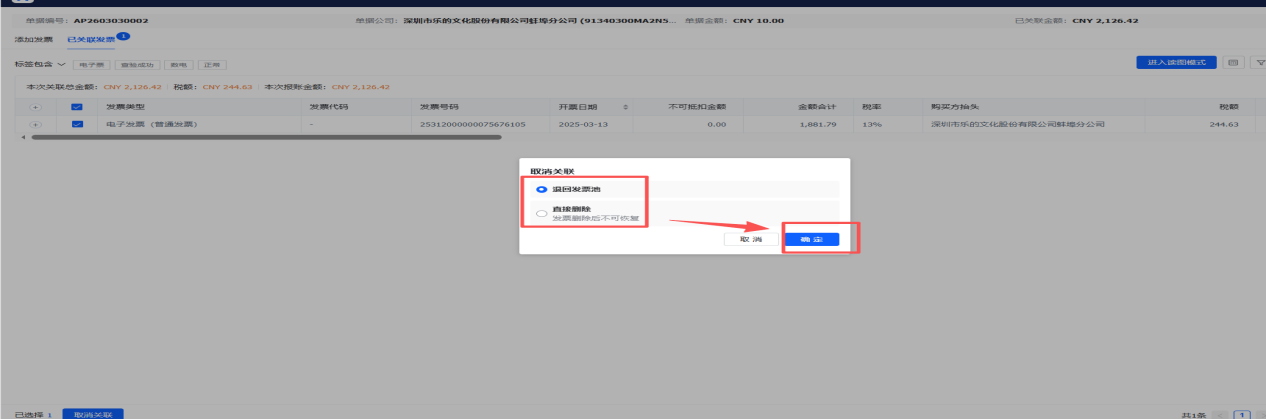Click the 查验成功 tag filter
The image size is (1266, 419).
(x=137, y=64)
